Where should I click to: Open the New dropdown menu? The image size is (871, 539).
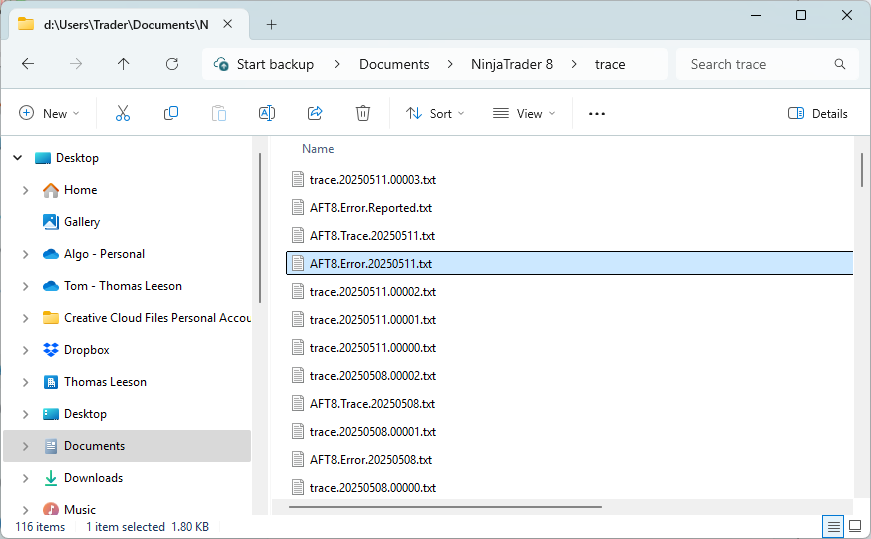coord(49,113)
